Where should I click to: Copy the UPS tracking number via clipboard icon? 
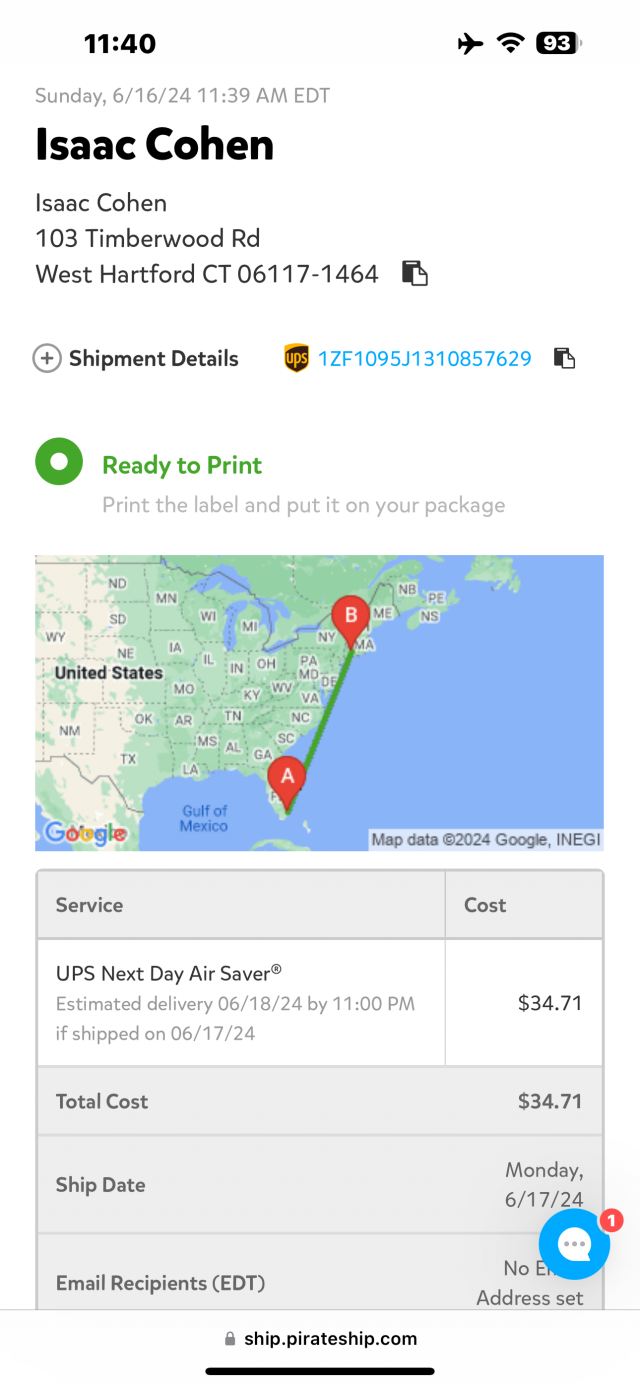coord(565,358)
